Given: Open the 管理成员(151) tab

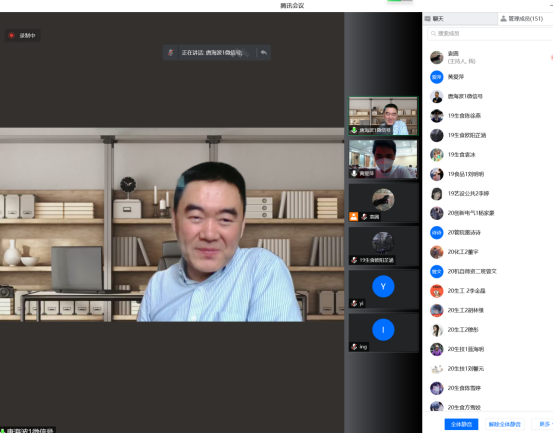Looking at the screenshot, I should (525, 19).
